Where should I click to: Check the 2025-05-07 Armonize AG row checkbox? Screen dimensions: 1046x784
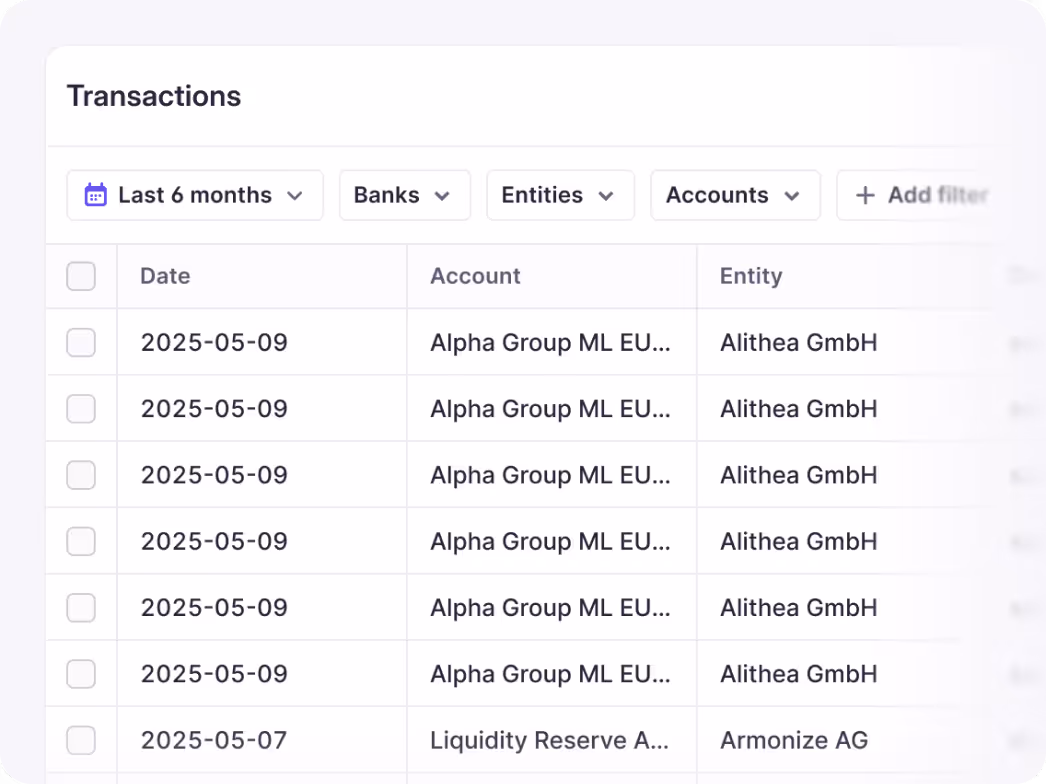coord(81,740)
